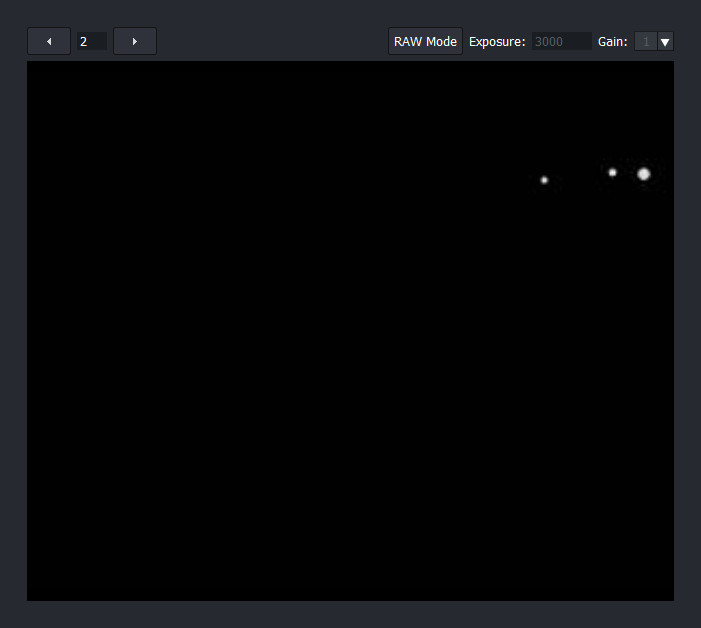
Task: Click the bottom center edge of the camera image
Action: coord(350,598)
